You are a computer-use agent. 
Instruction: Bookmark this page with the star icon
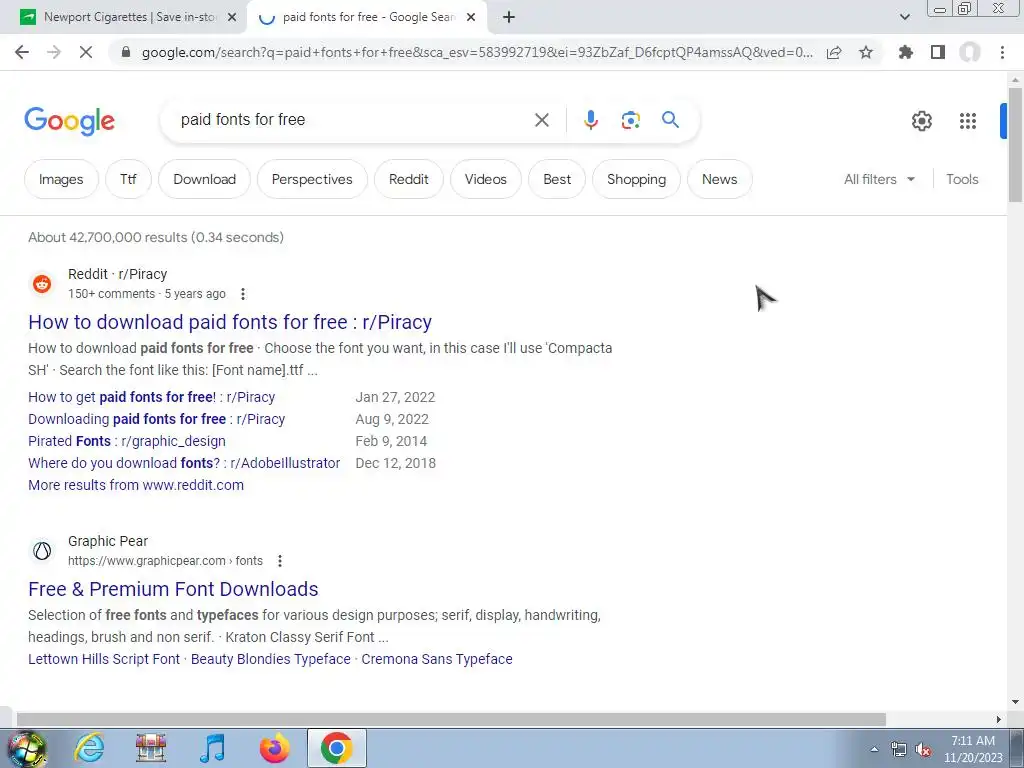coord(866,52)
